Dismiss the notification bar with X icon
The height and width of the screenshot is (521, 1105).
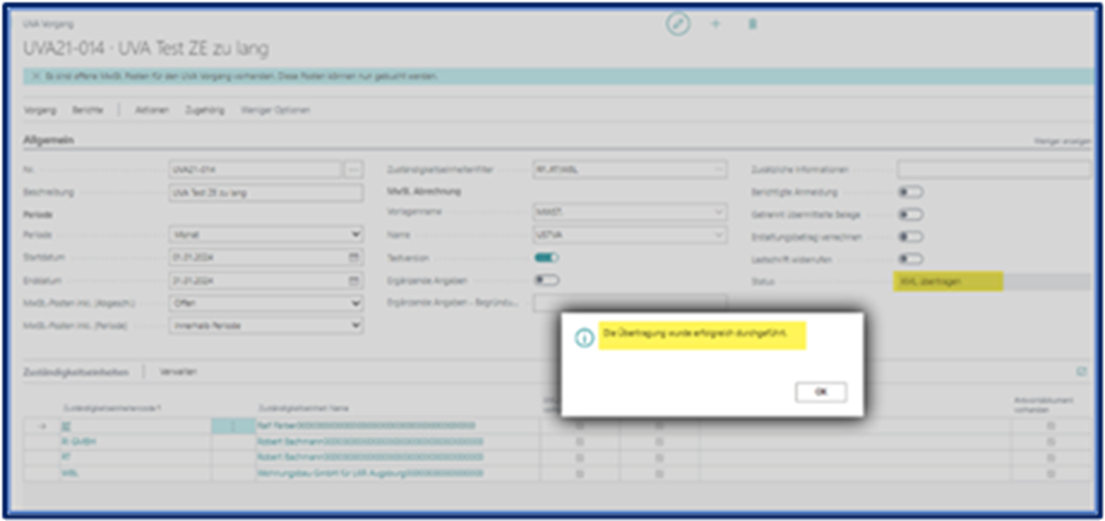click(x=37, y=76)
